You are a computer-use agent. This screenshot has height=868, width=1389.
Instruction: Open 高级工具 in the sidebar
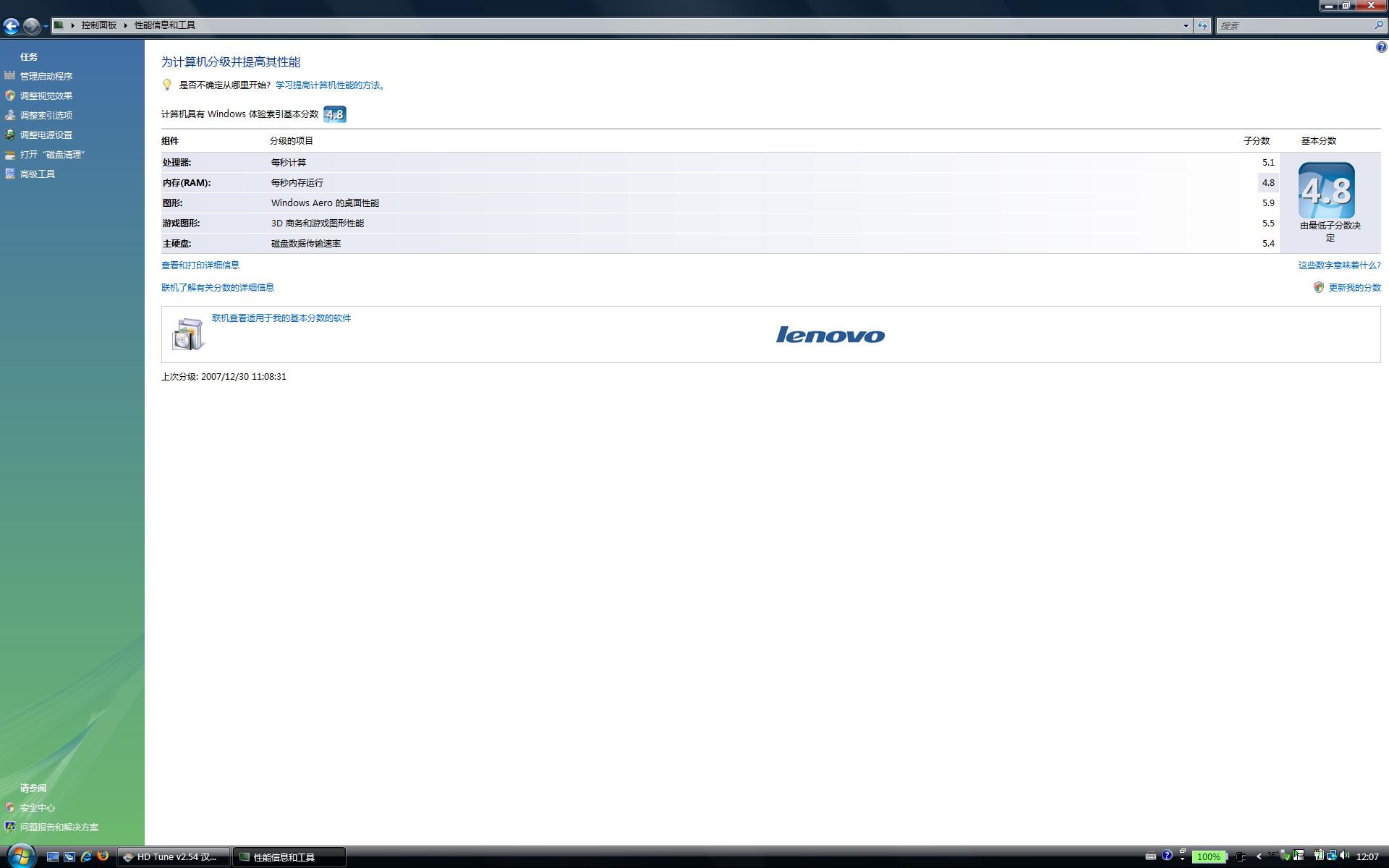tap(38, 174)
